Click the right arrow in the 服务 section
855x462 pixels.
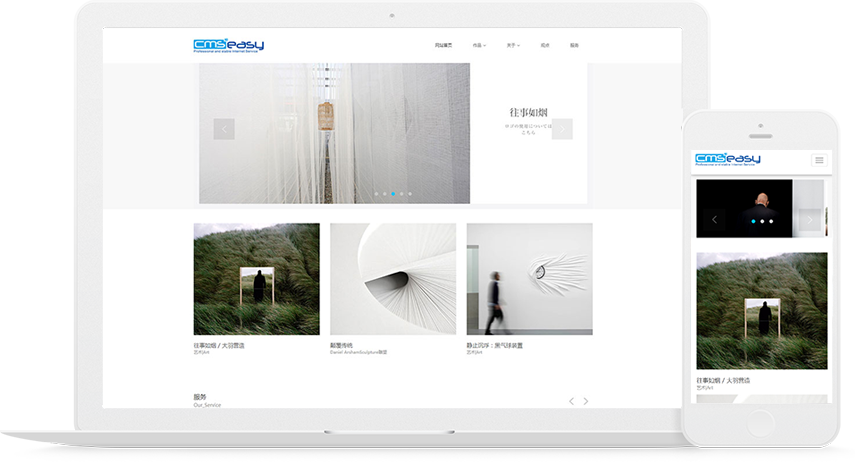click(586, 401)
